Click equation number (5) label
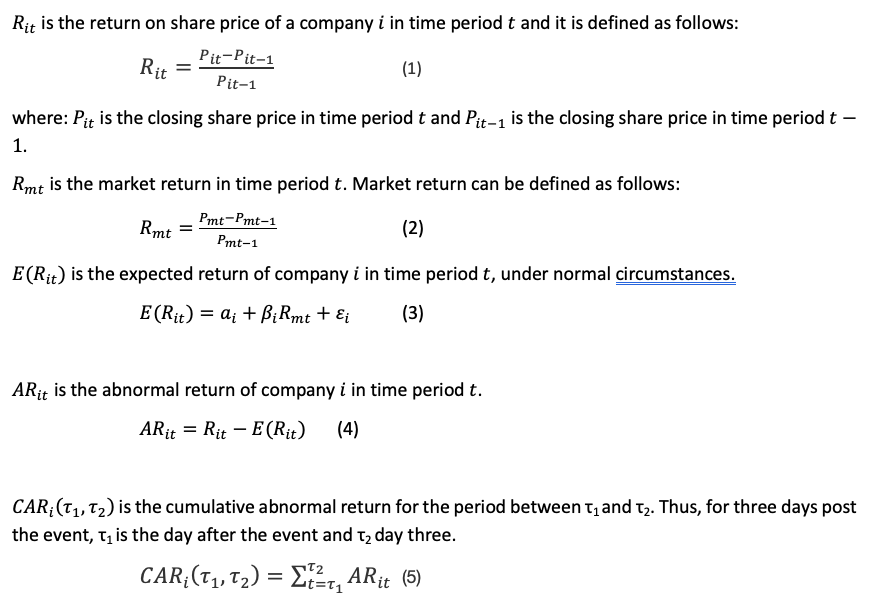 click(411, 577)
